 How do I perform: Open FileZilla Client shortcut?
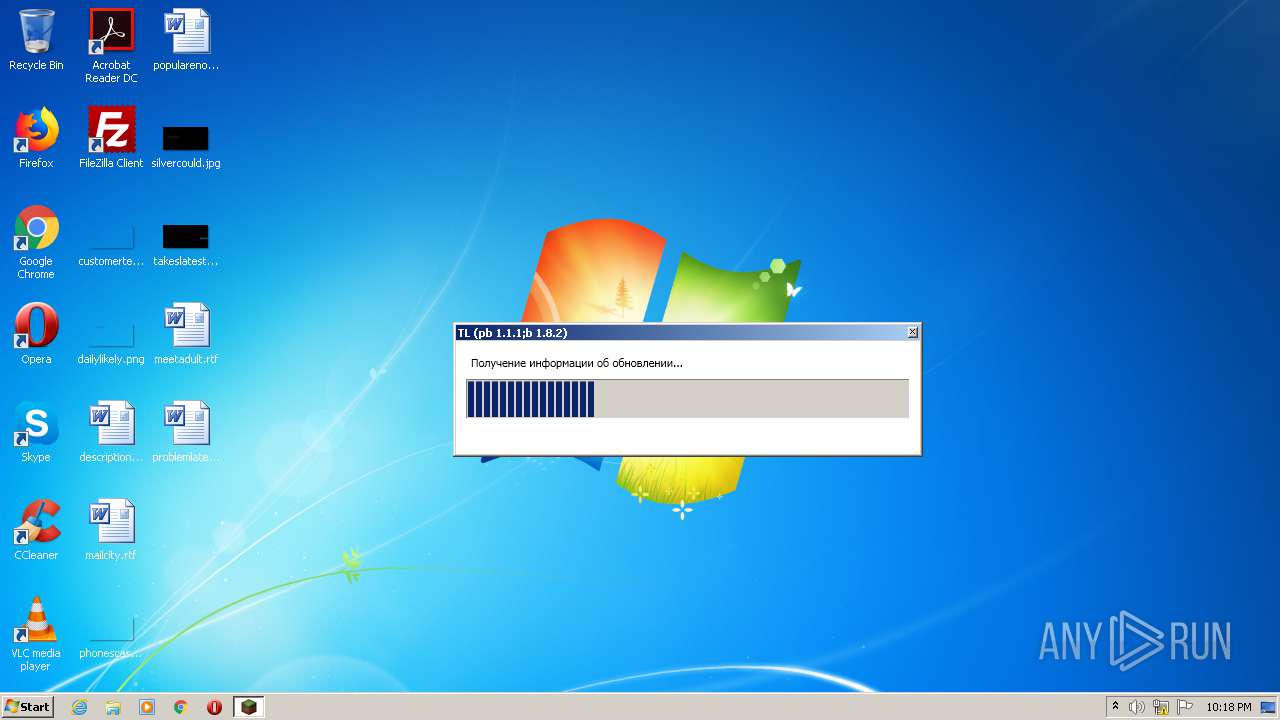(x=111, y=138)
